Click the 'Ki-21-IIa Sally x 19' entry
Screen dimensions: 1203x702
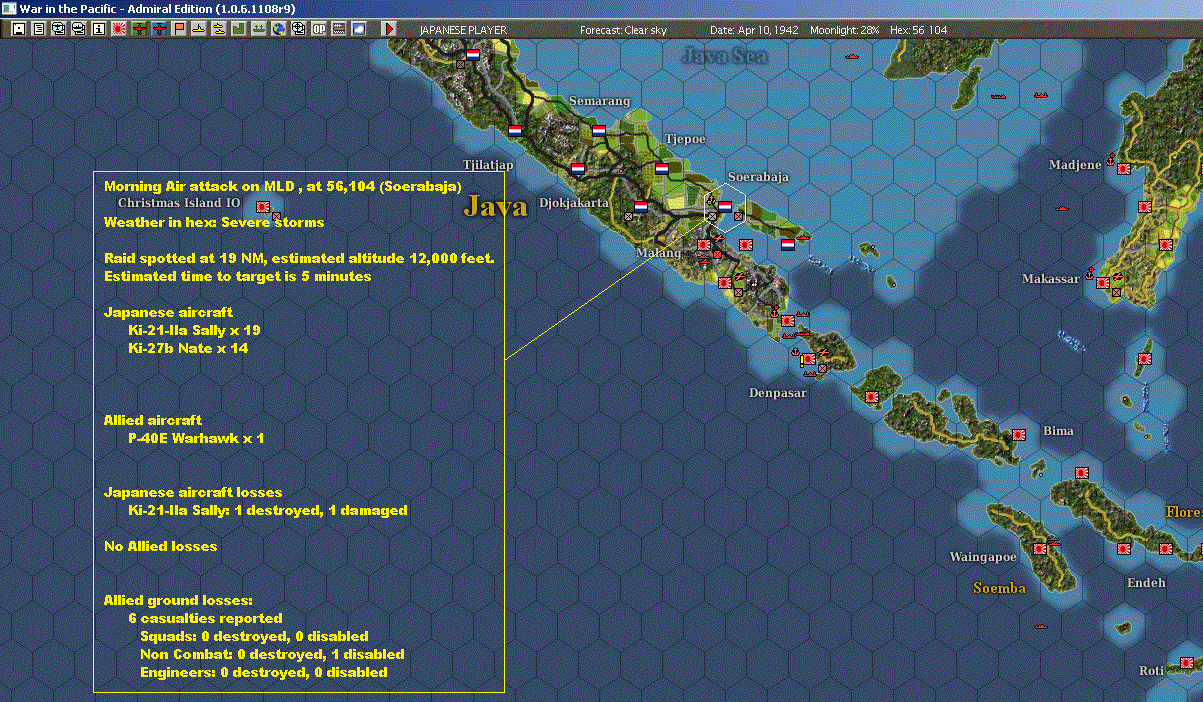(x=195, y=330)
